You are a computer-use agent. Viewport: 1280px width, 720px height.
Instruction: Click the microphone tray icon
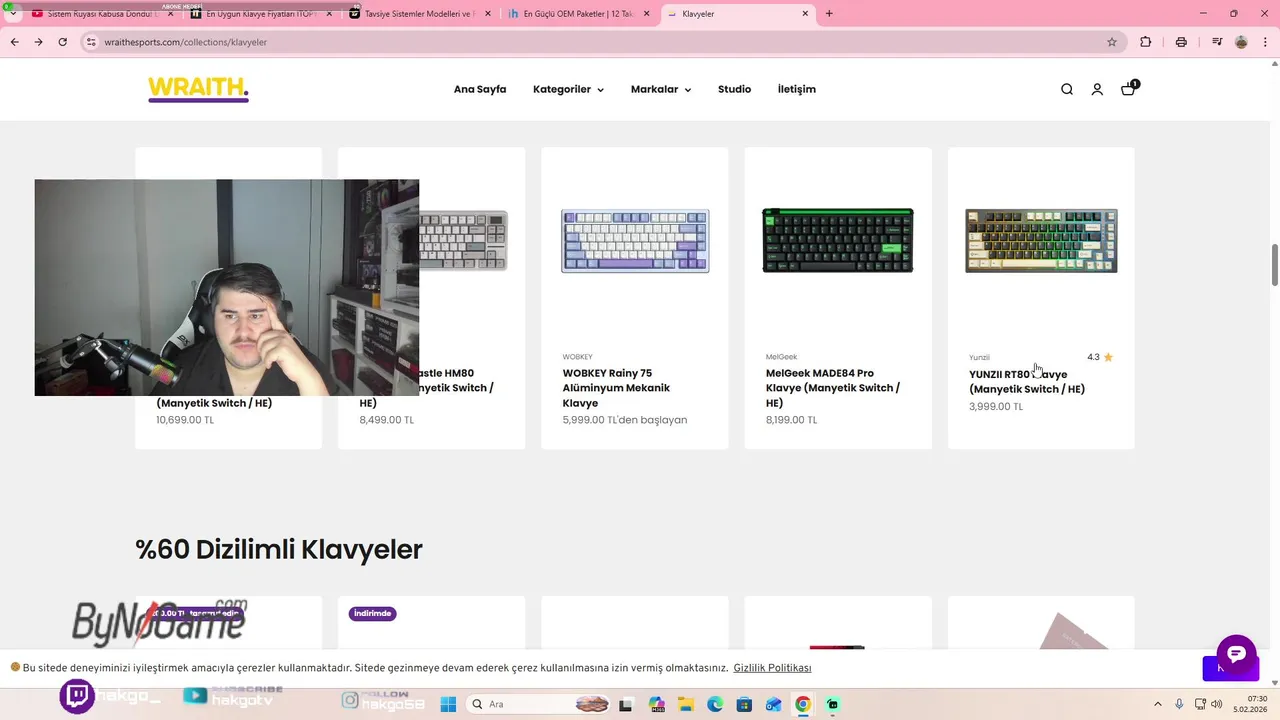[x=1179, y=704]
